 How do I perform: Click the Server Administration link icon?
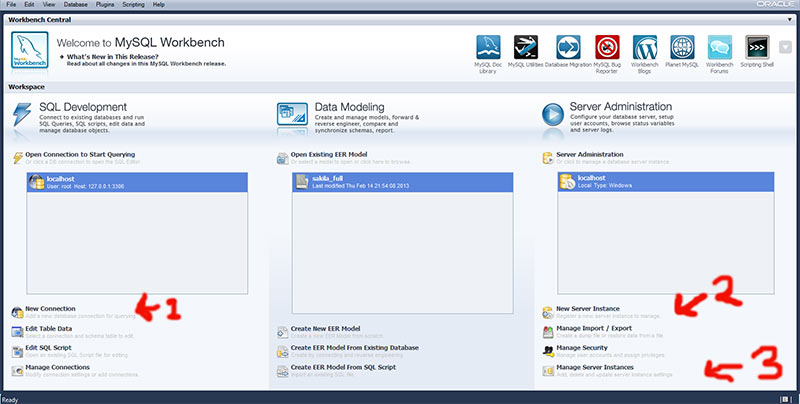(x=548, y=158)
